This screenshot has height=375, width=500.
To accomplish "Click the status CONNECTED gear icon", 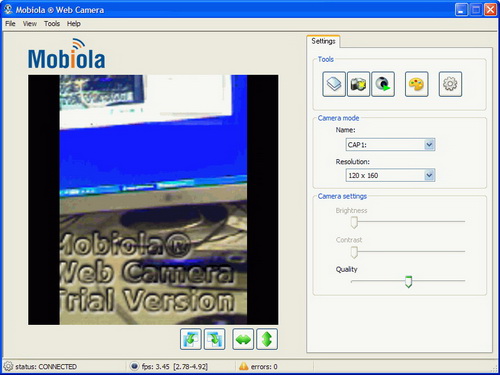I will (8, 366).
